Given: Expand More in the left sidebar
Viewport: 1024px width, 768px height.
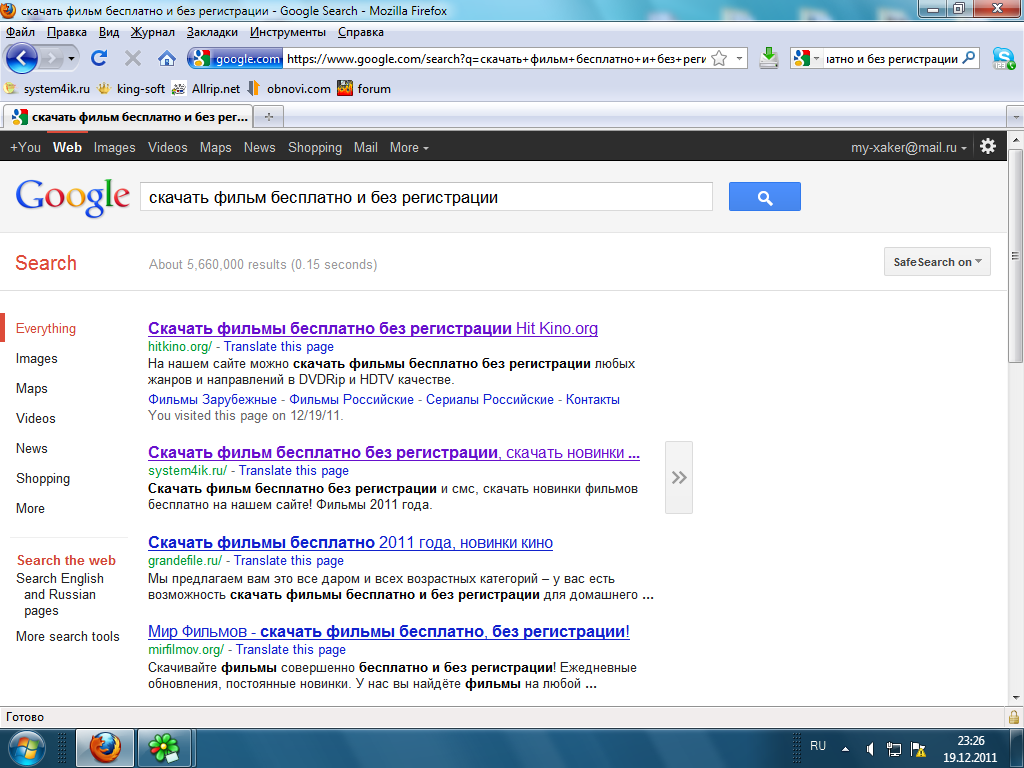Looking at the screenshot, I should 30,508.
